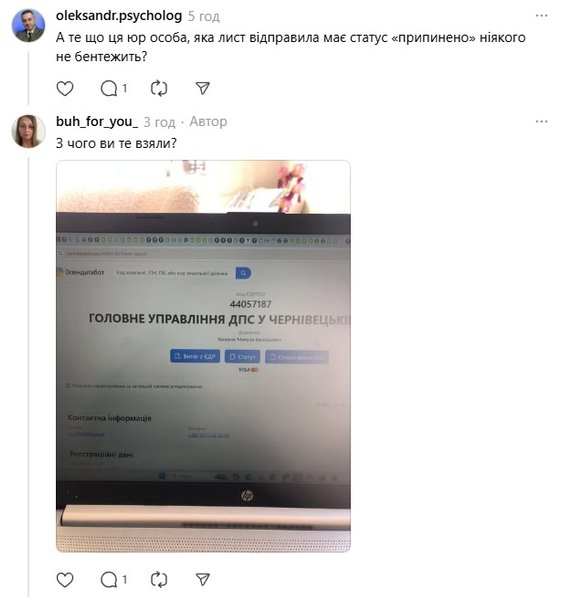This screenshot has width=561, height=600.
Task: Select the Автор label next to buh_for_you_
Action: 208,121
